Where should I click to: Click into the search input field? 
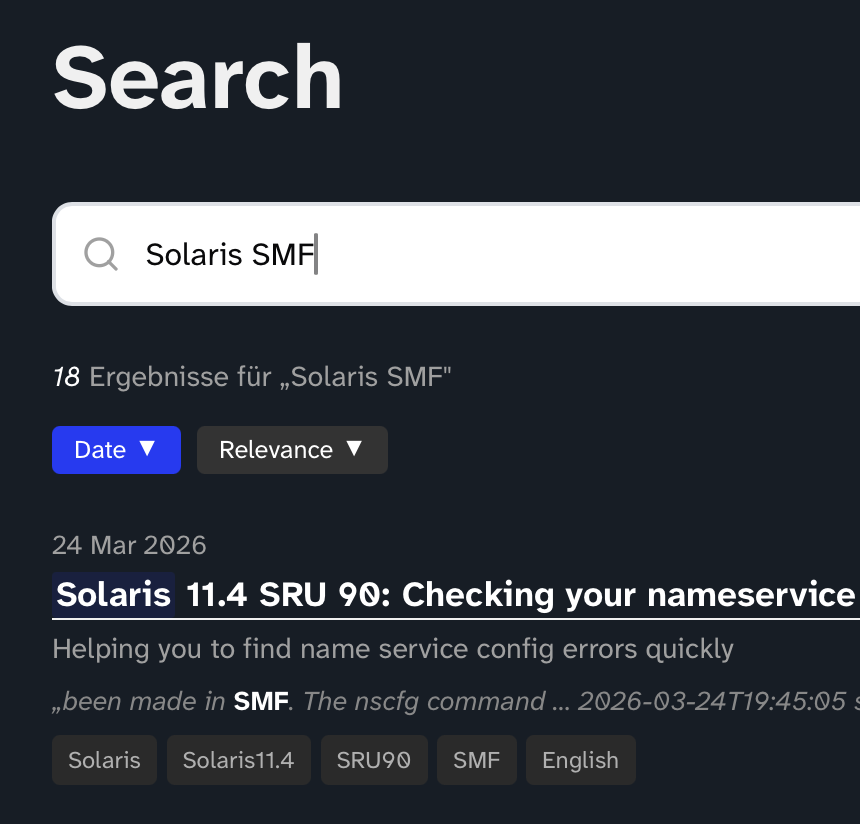point(450,254)
